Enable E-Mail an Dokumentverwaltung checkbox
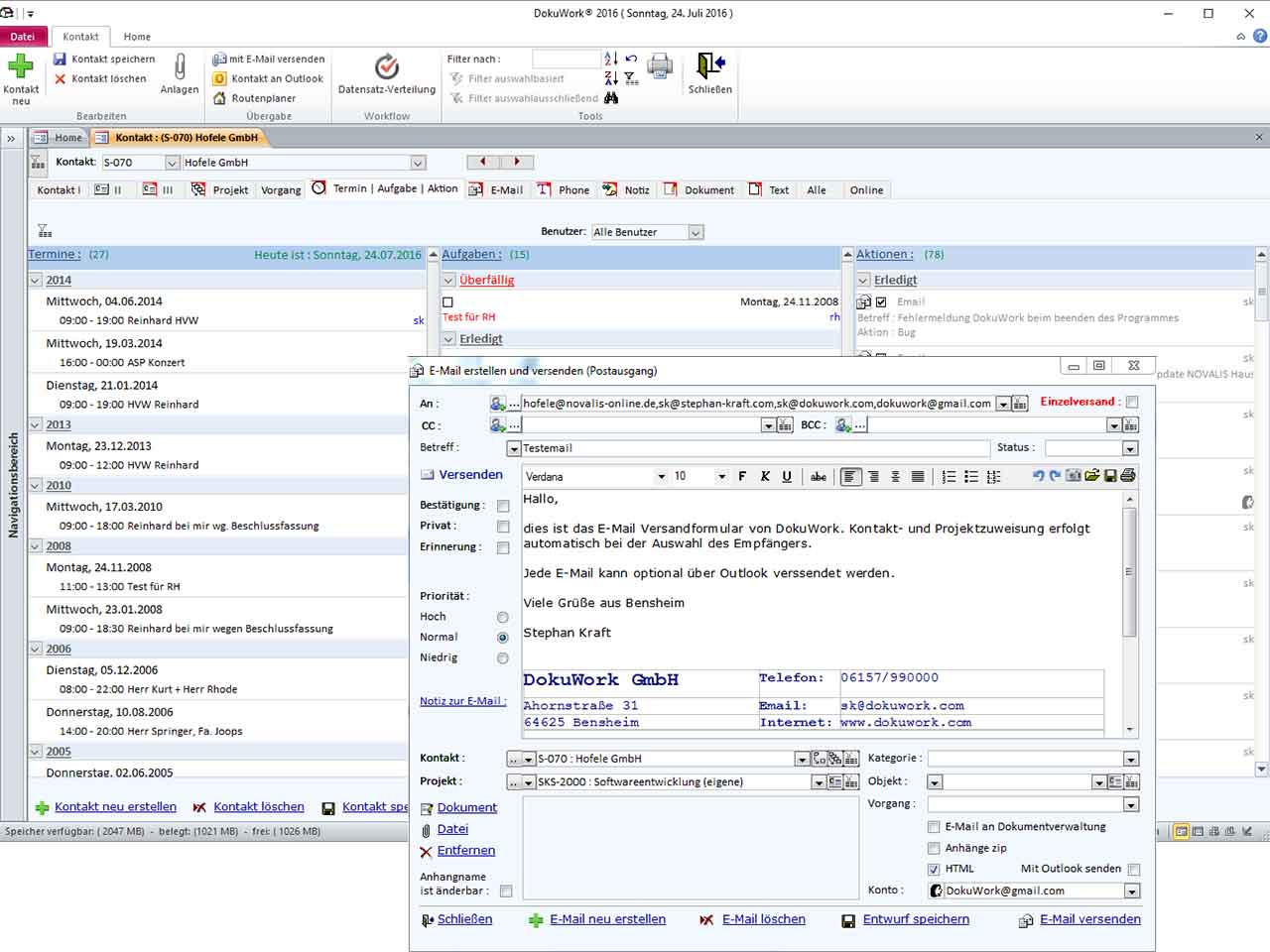 point(934,827)
